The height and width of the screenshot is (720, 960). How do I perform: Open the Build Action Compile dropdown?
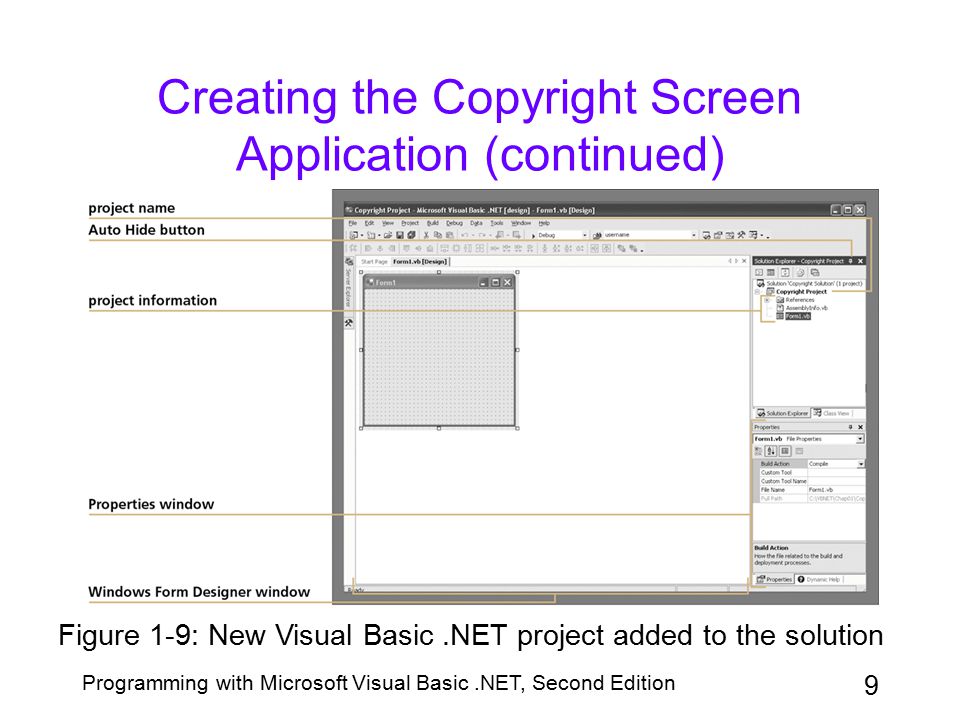(861, 464)
